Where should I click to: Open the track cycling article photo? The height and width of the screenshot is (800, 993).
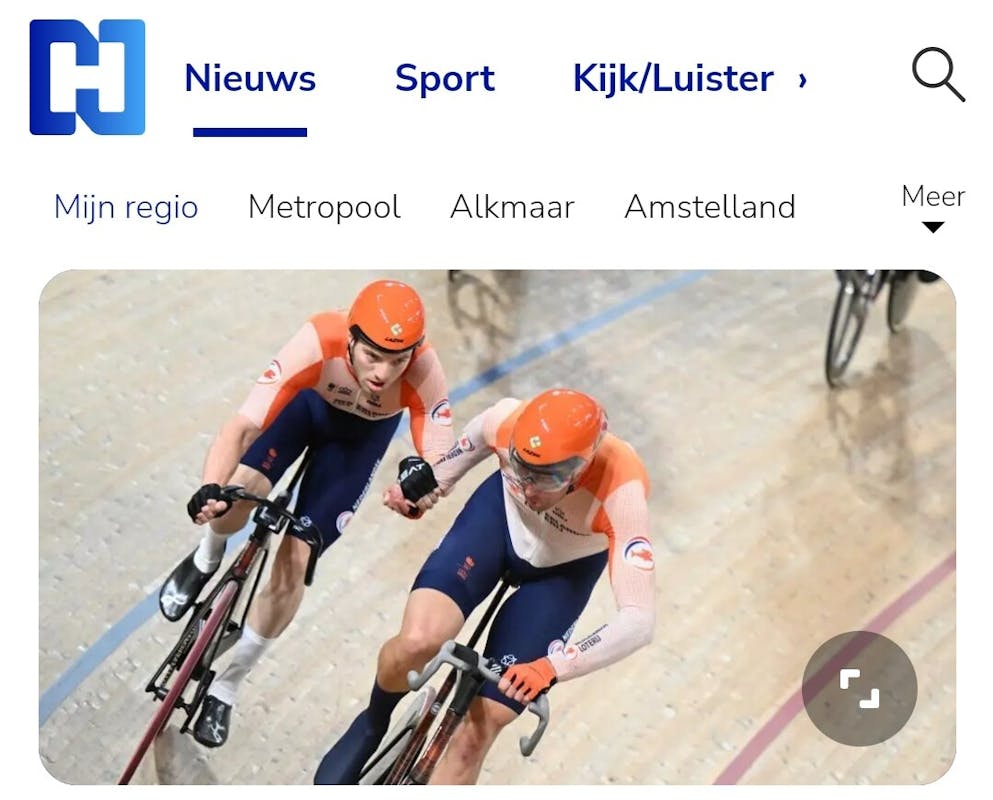point(497,527)
